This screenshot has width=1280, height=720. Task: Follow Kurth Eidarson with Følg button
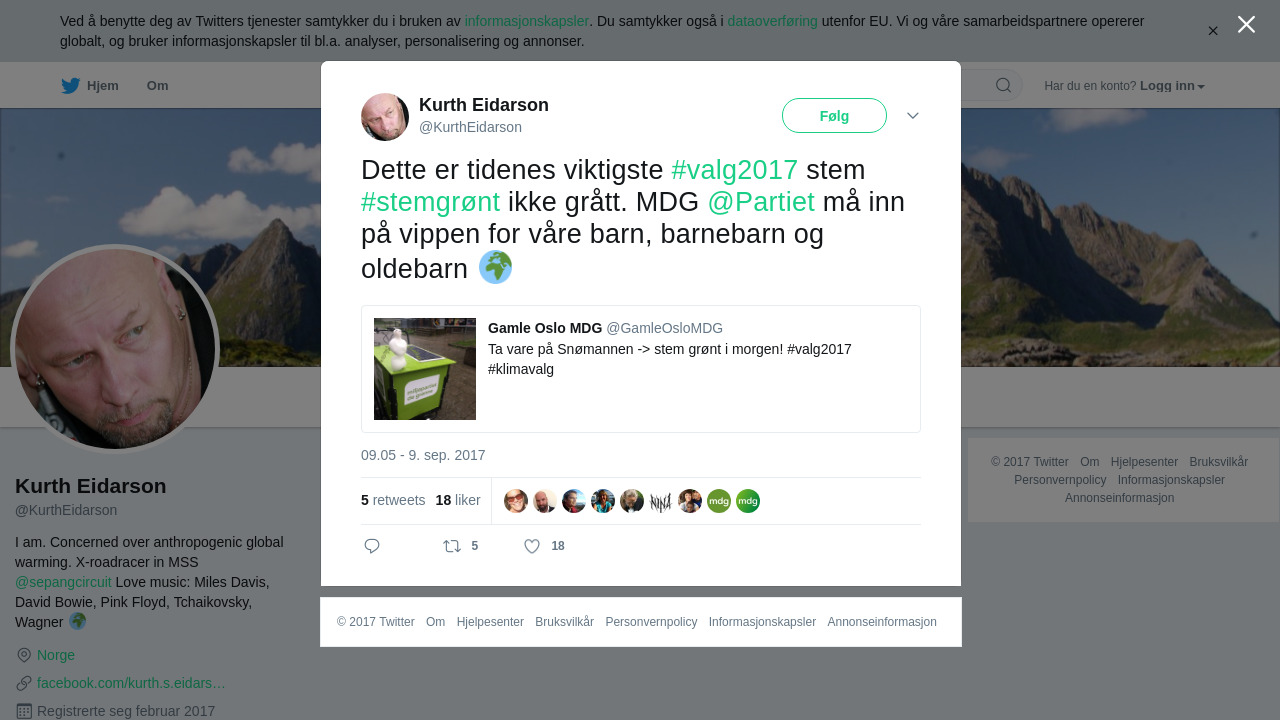(834, 116)
